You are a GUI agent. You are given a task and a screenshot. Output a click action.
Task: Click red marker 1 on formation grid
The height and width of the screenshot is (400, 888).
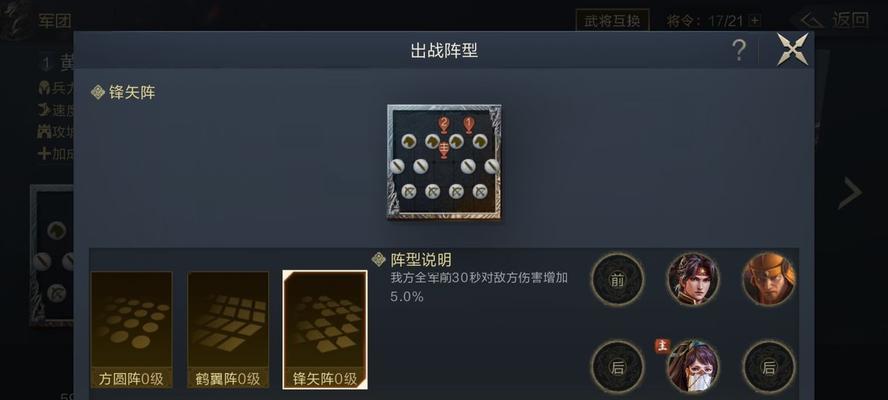click(468, 124)
